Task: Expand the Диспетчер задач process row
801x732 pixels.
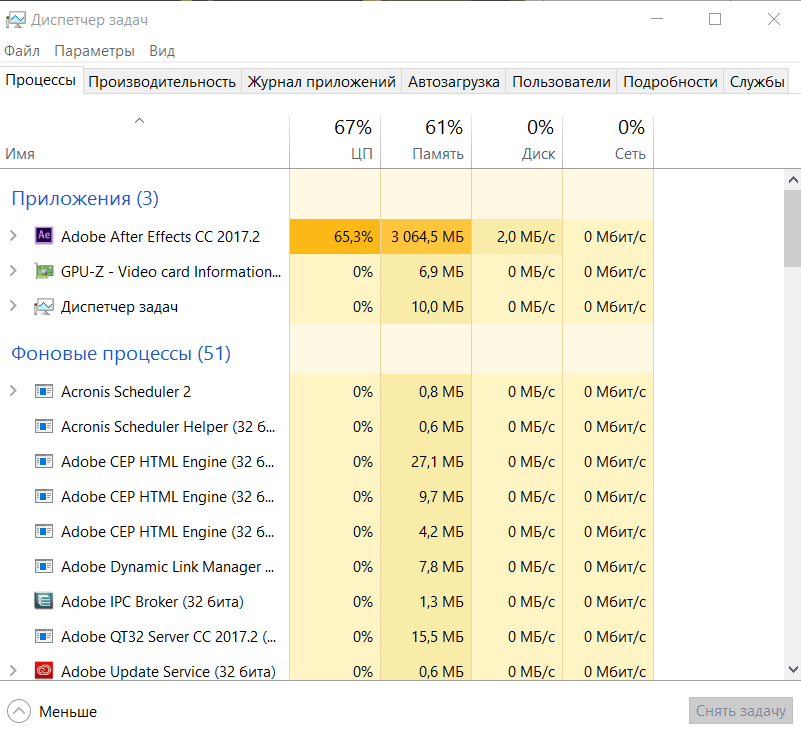Action: click(x=13, y=306)
